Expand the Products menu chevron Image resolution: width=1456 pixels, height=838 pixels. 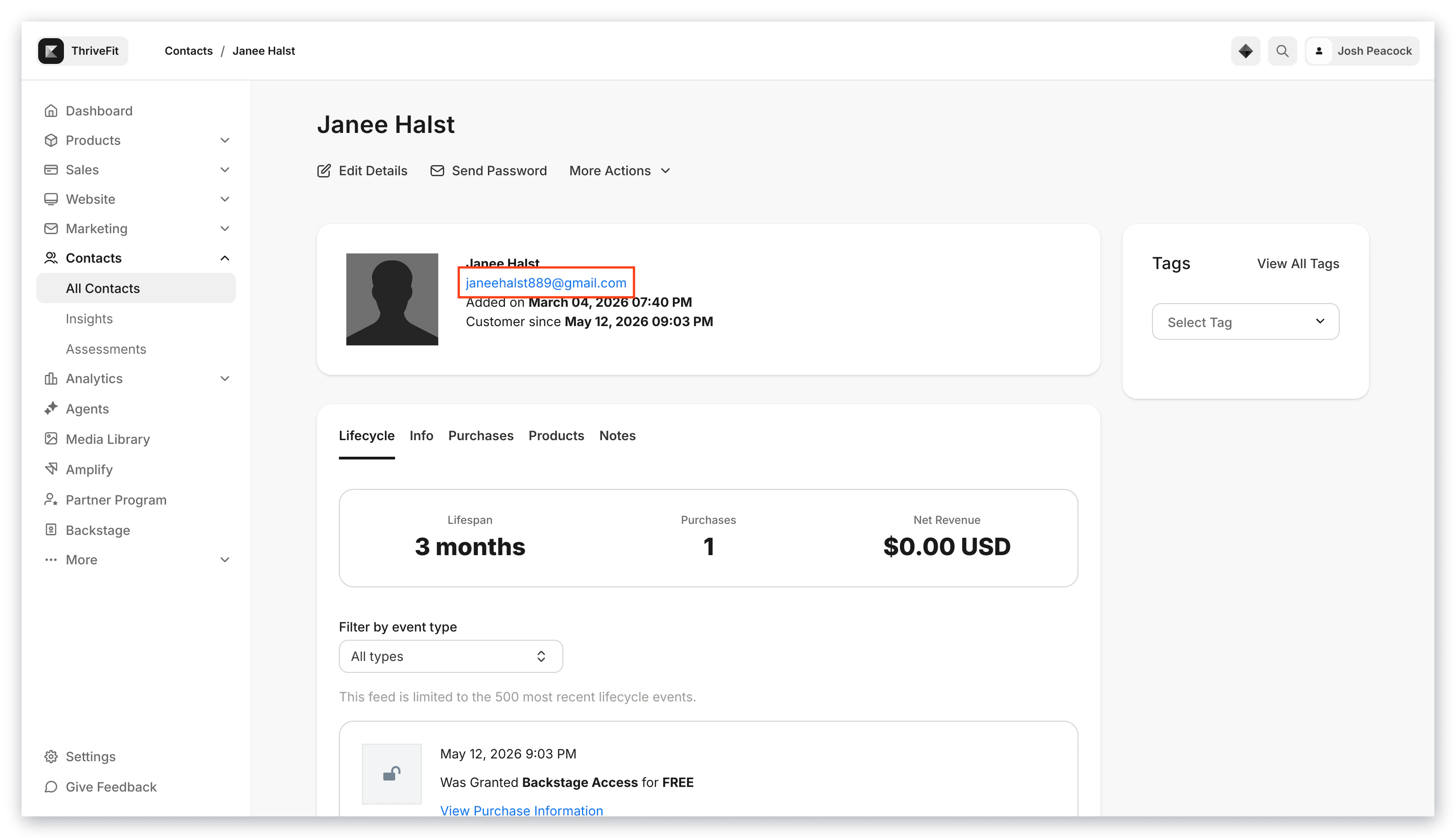(x=225, y=140)
